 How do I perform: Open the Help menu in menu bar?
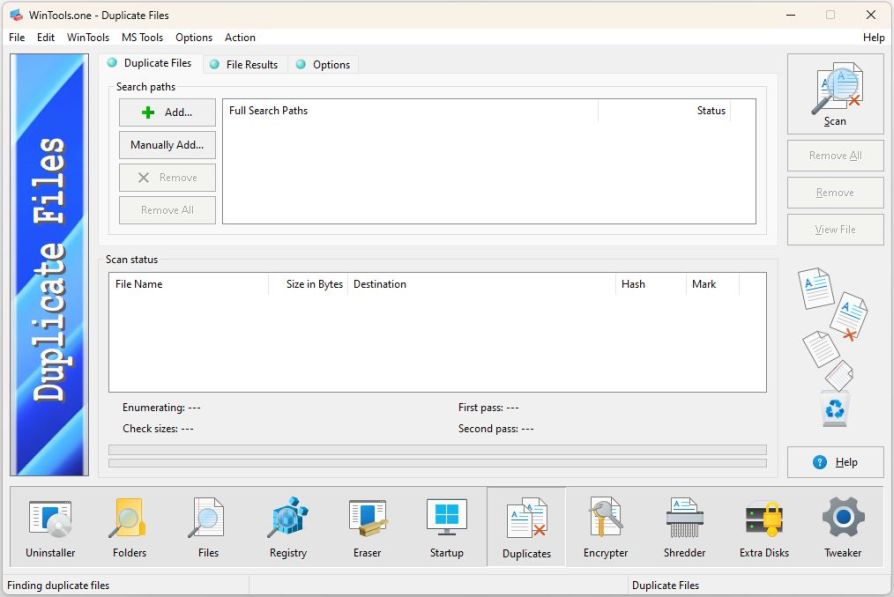tap(873, 37)
